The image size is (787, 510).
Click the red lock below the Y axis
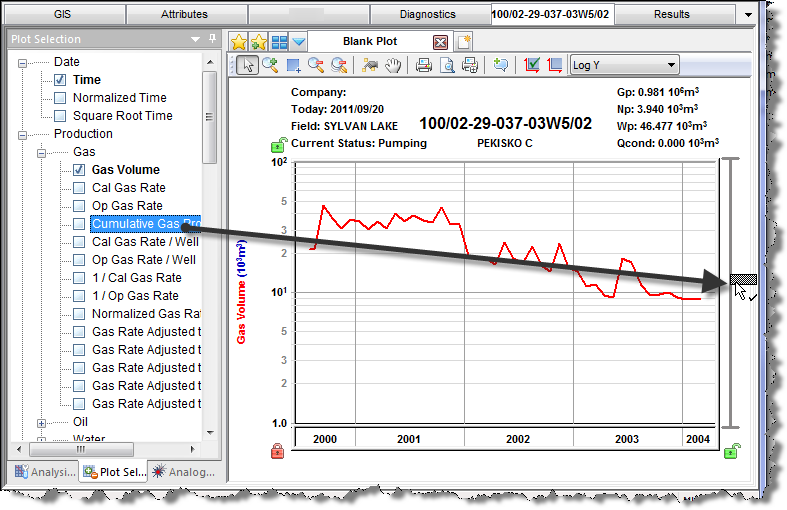pos(277,452)
